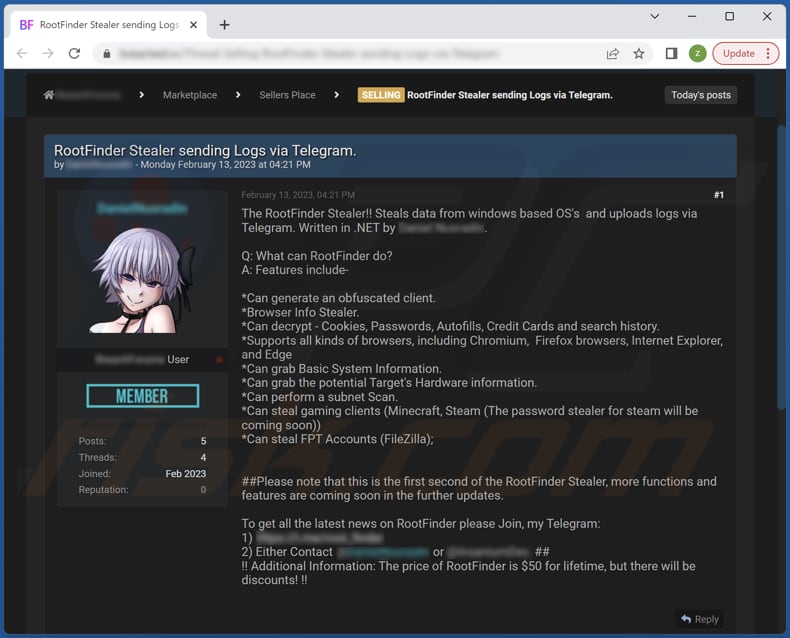Click the Joined date Feb 2023
The image size is (790, 638).
click(x=185, y=473)
